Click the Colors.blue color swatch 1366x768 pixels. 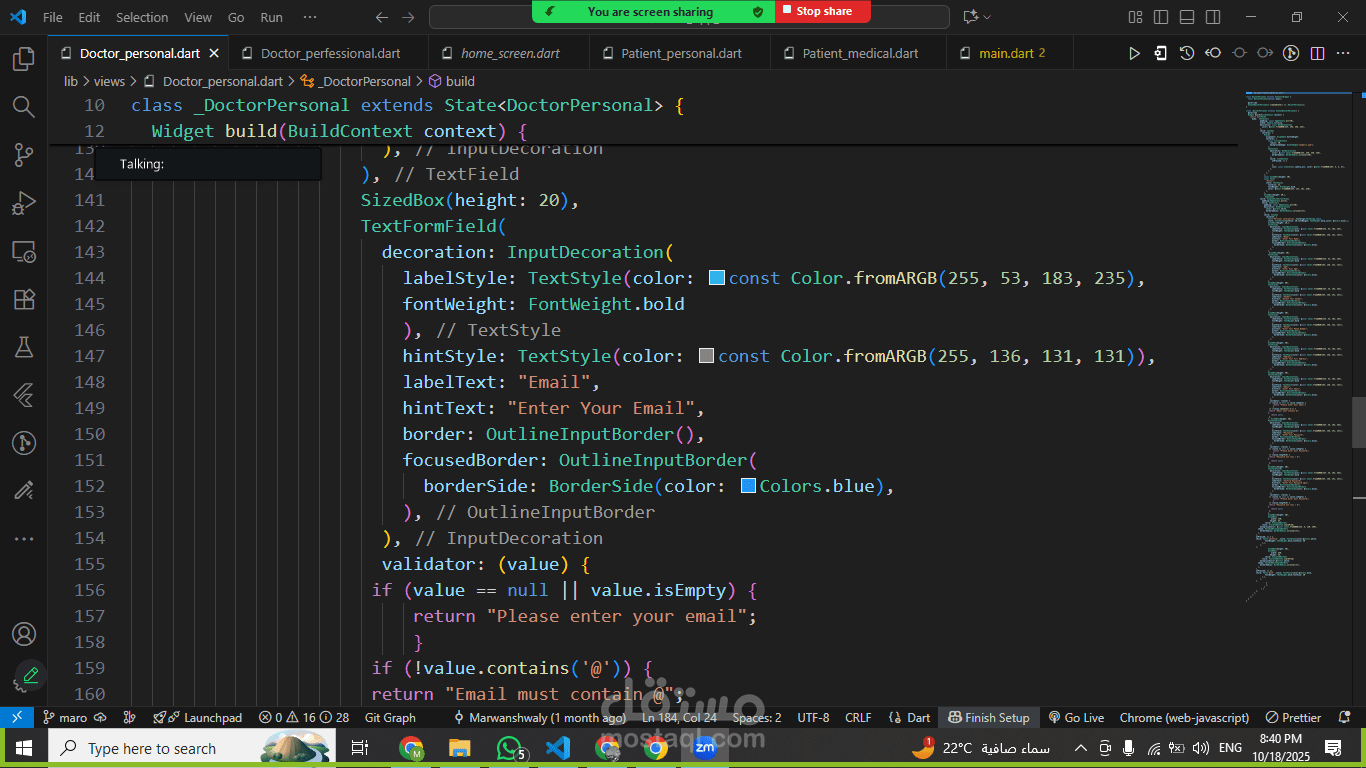coord(748,486)
